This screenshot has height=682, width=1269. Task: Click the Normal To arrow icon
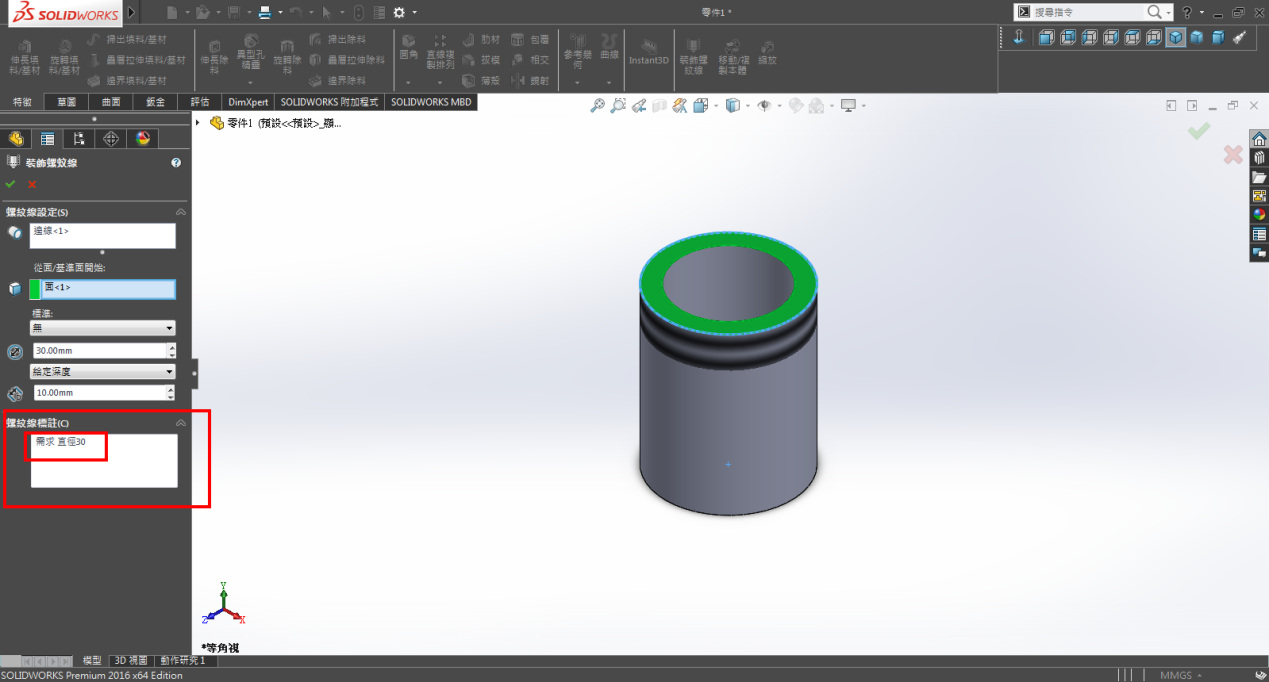point(1019,37)
